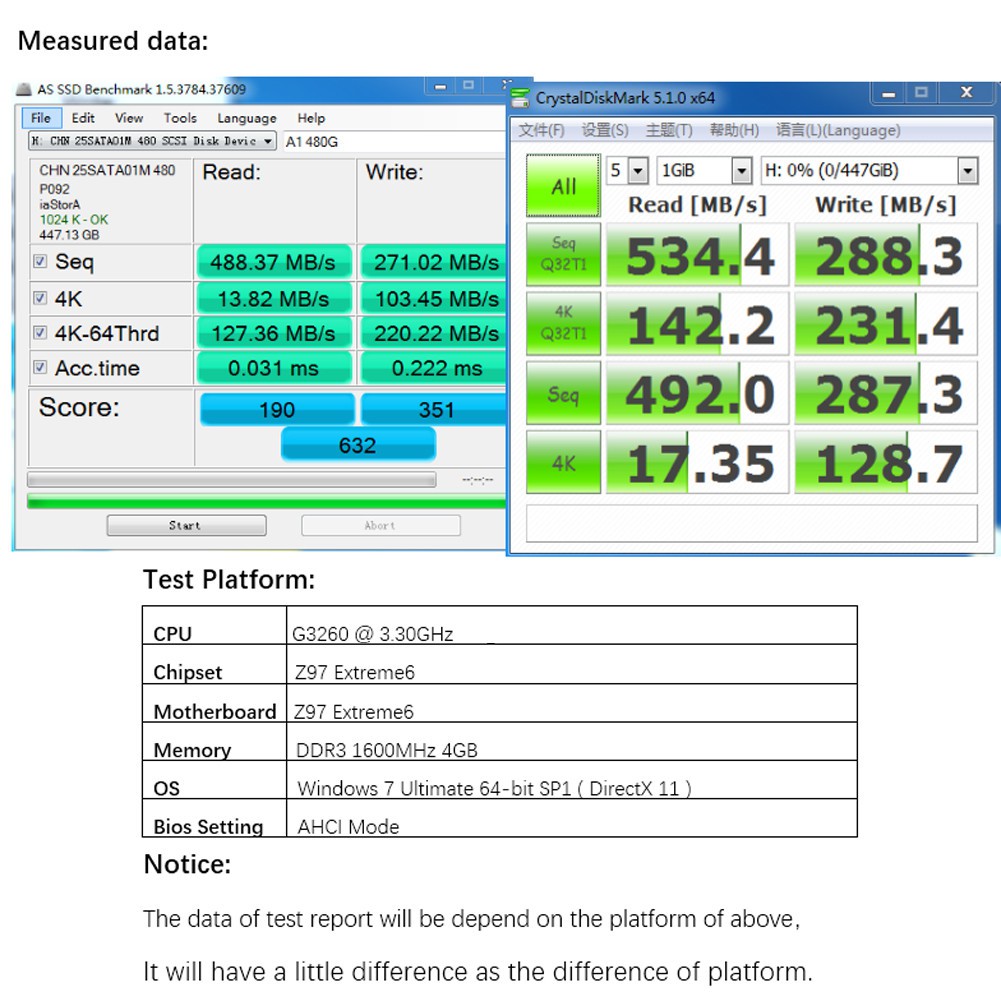Open the 设置(S) menu in CrystalDiskMark
1001x1001 pixels.
coord(605,130)
